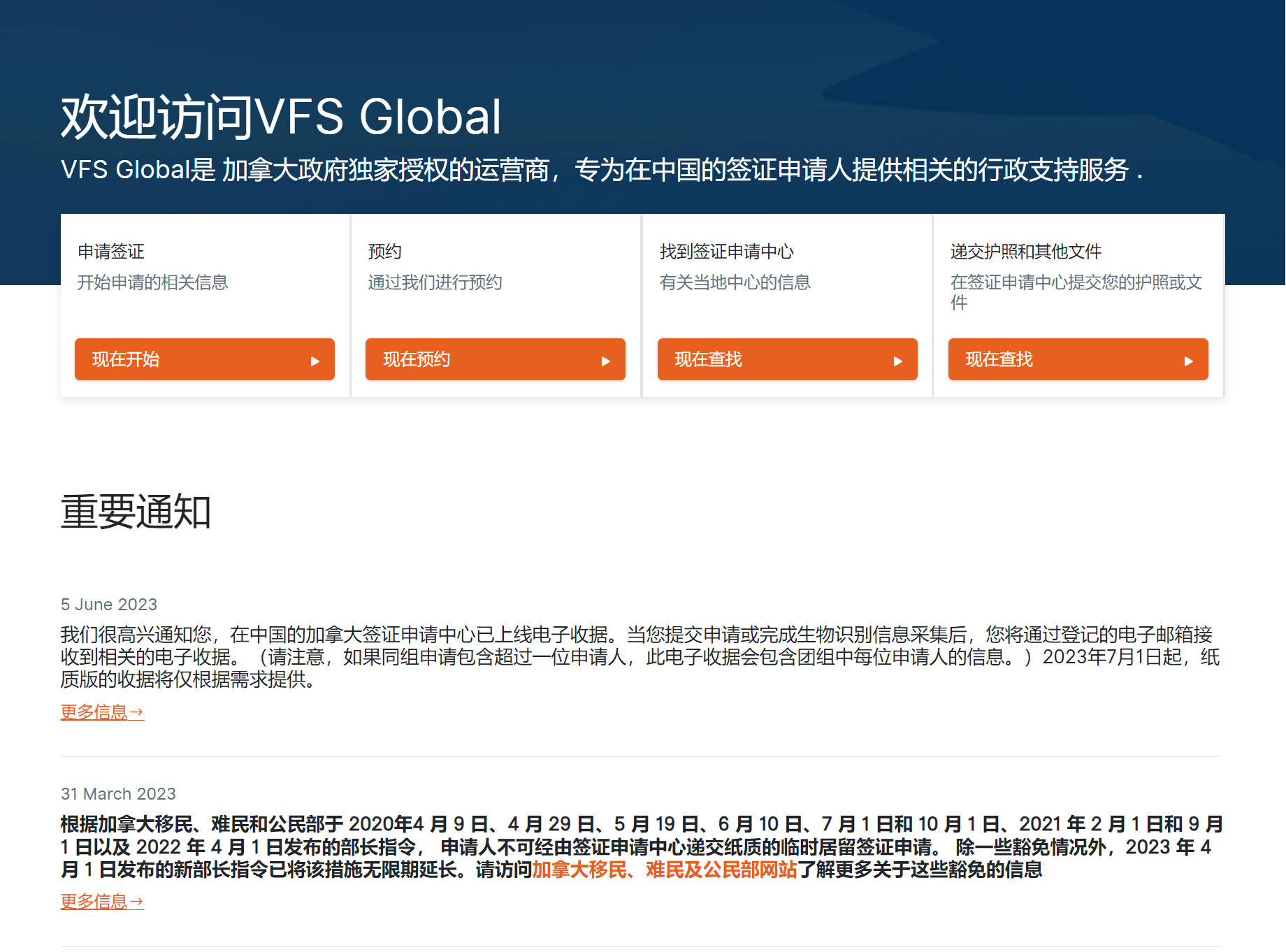Screen dimensions: 1286x952
Task: Open 更多信息 under the 5 June 2023 notice
Action: click(x=101, y=712)
